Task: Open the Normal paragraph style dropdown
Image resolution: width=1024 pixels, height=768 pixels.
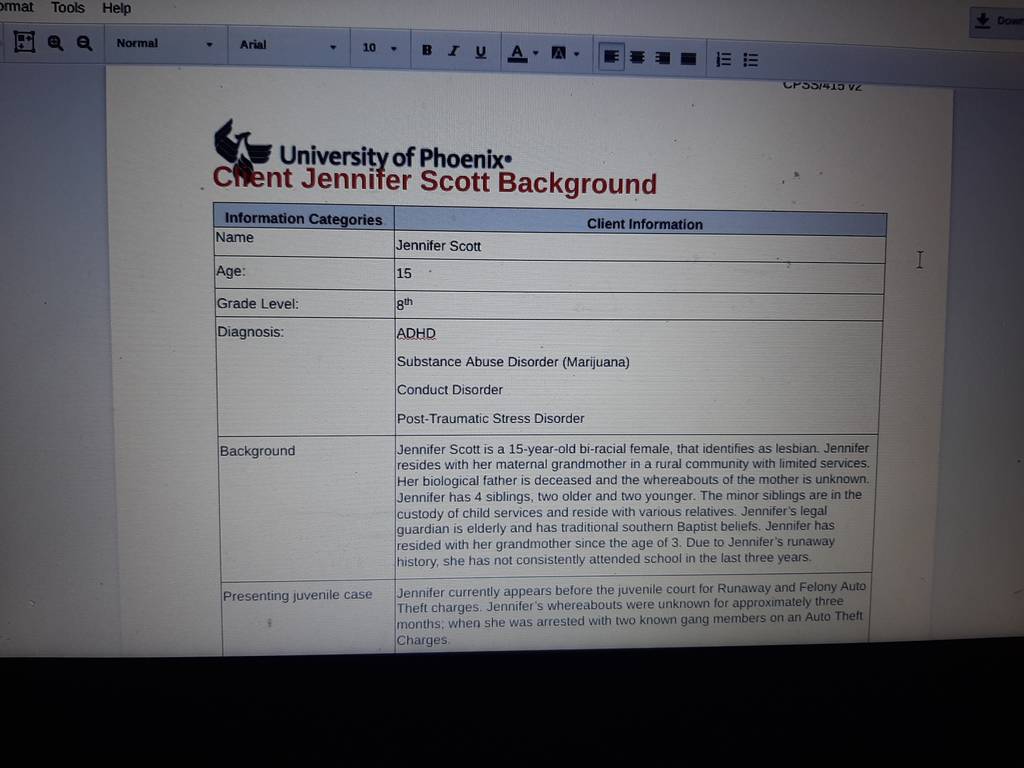Action: 164,44
